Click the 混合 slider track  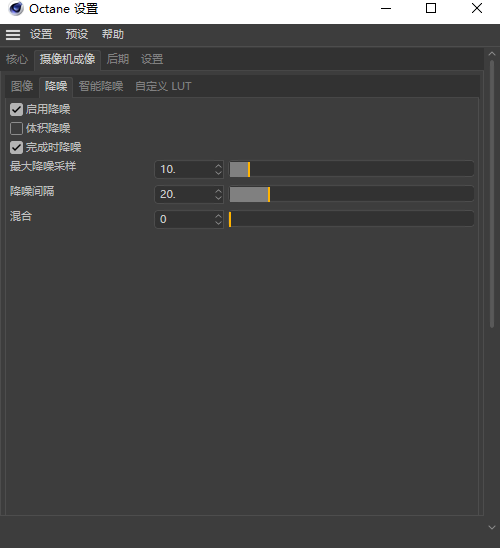pyautogui.click(x=352, y=219)
